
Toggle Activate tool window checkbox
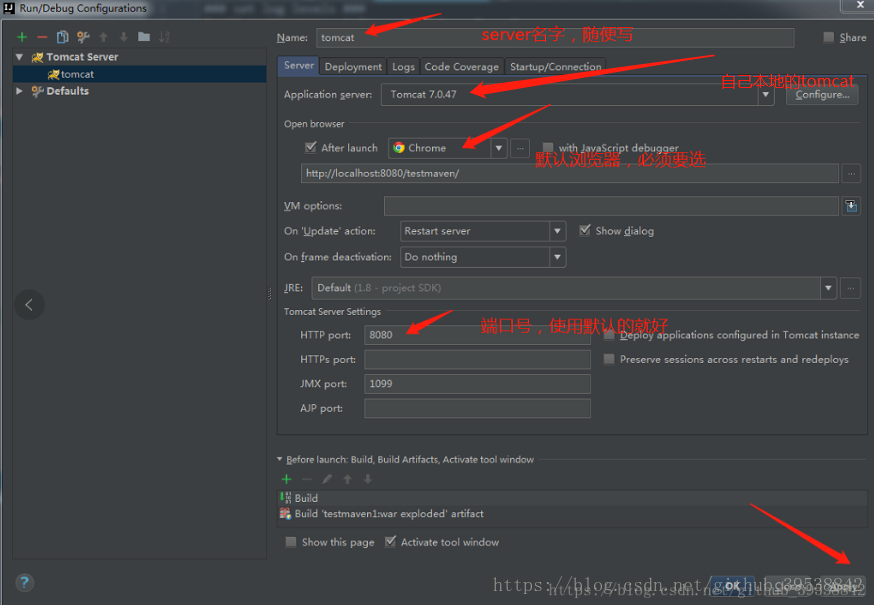point(391,541)
